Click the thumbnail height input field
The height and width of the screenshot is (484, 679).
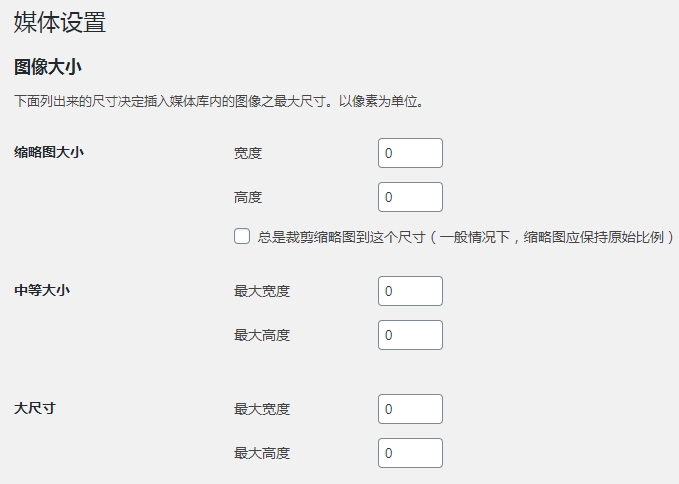(x=410, y=197)
